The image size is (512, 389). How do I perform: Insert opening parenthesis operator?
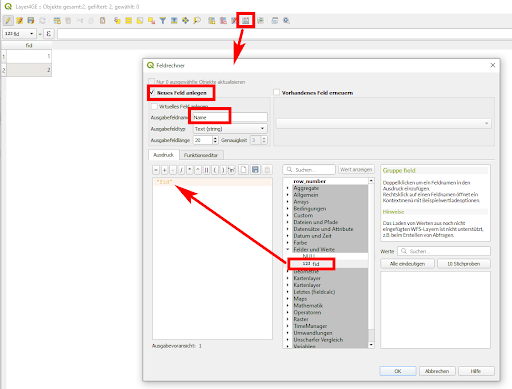coord(215,170)
